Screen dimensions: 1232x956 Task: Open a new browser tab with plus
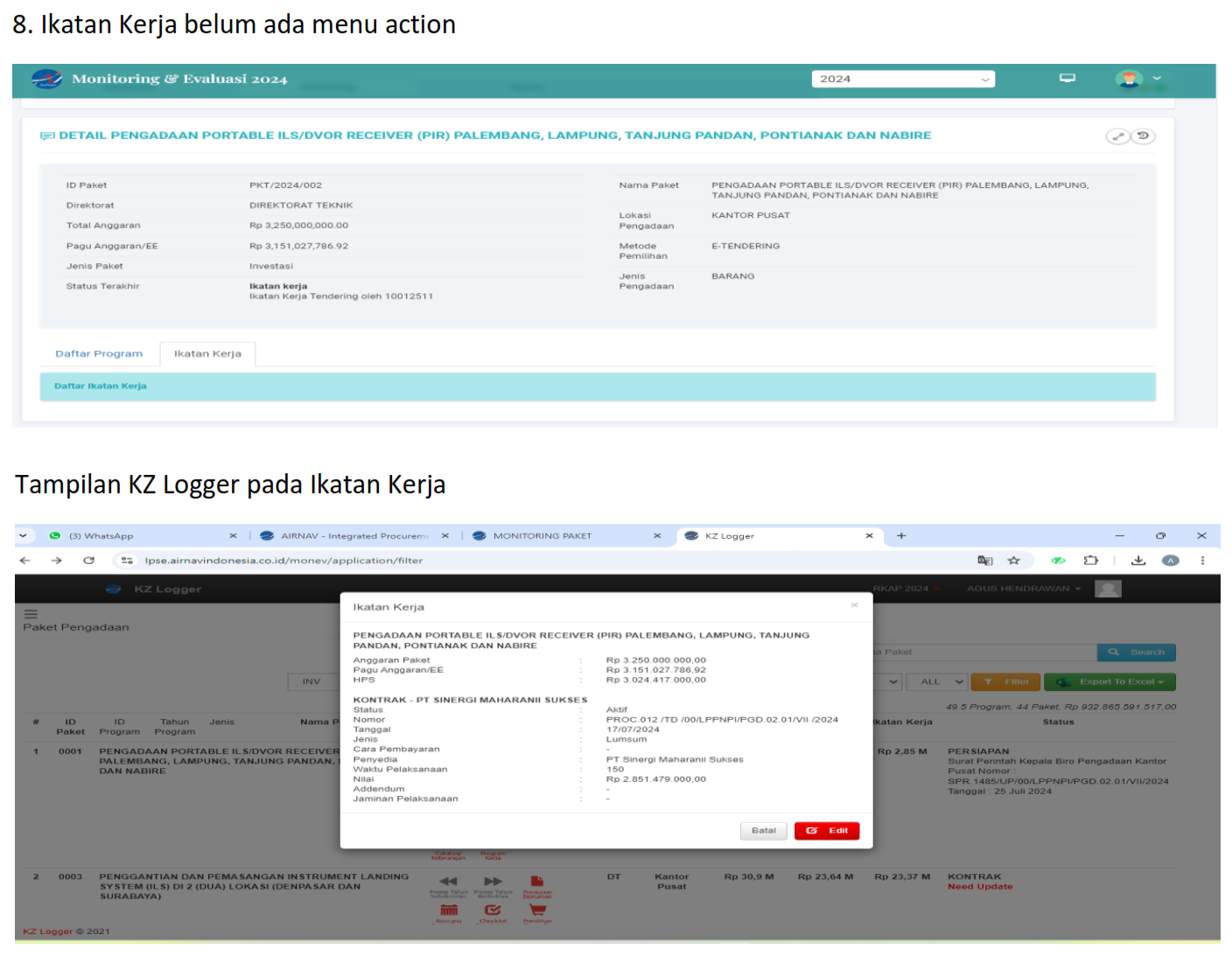point(901,536)
